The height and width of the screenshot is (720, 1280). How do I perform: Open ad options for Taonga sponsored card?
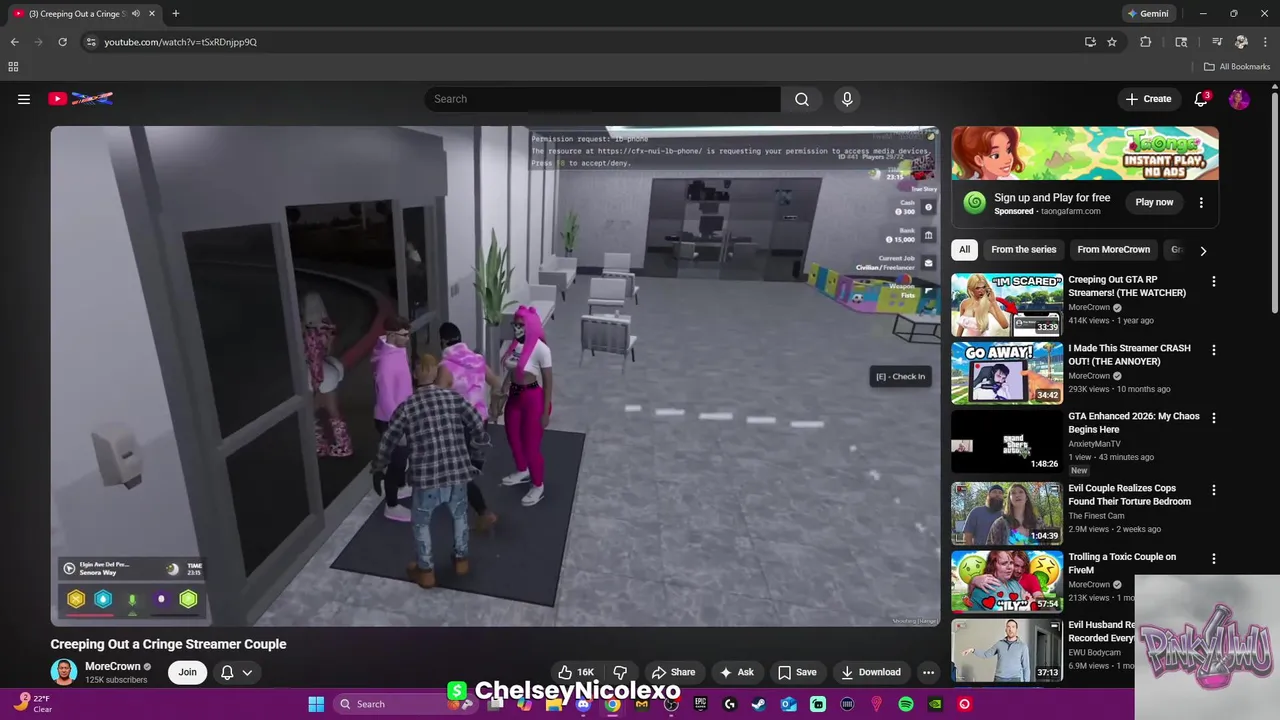[1201, 202]
